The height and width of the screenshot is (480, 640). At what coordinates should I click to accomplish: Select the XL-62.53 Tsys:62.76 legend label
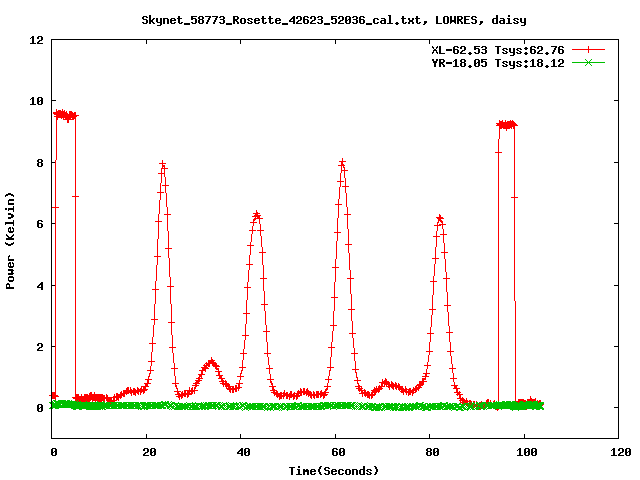pos(498,50)
